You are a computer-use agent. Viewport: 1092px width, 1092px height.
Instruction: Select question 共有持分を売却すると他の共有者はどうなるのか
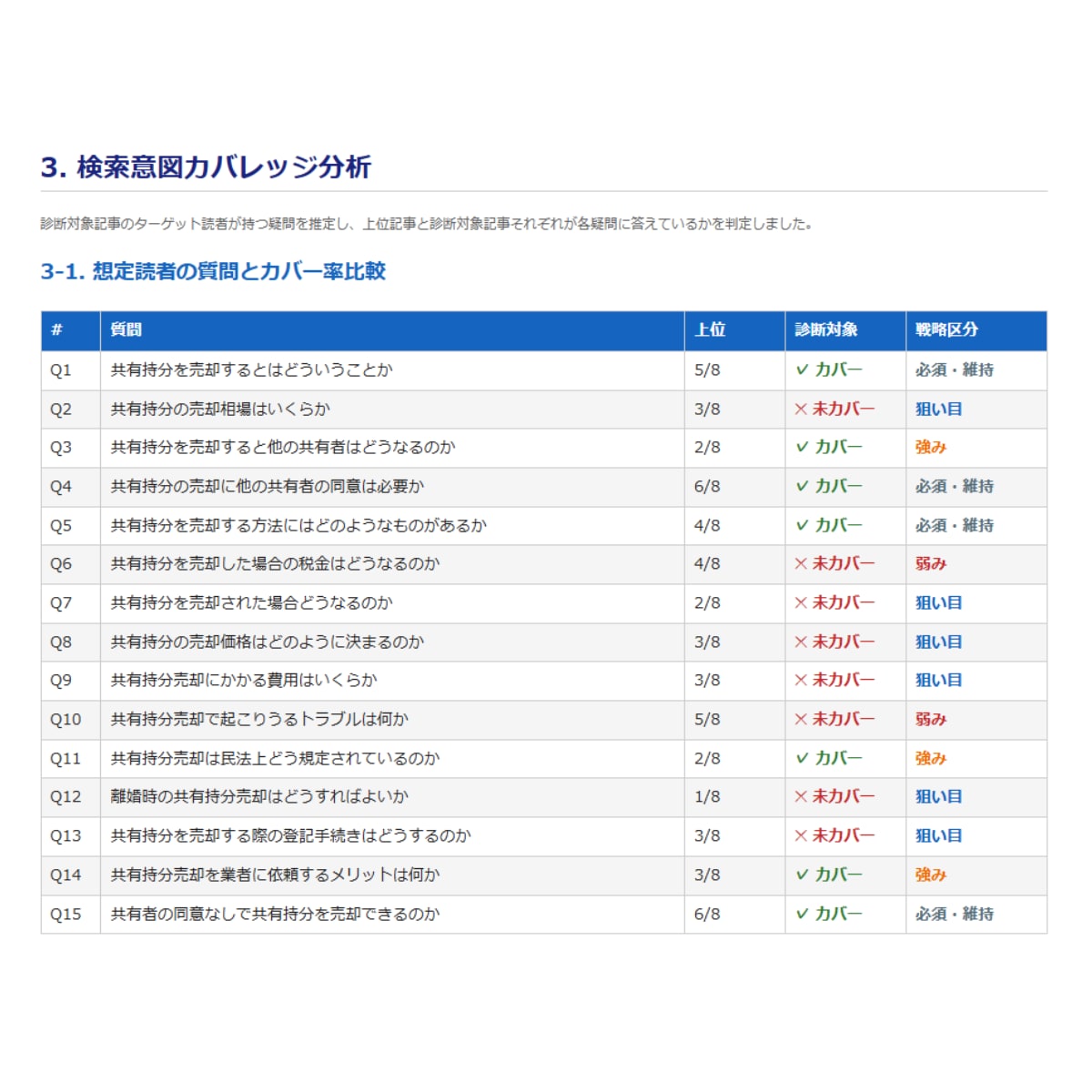tap(283, 448)
